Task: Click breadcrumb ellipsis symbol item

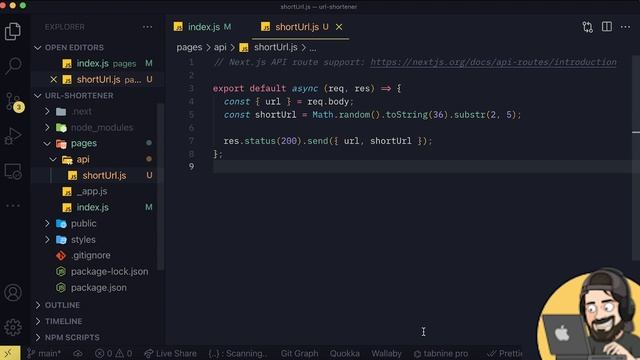Action: (x=313, y=48)
